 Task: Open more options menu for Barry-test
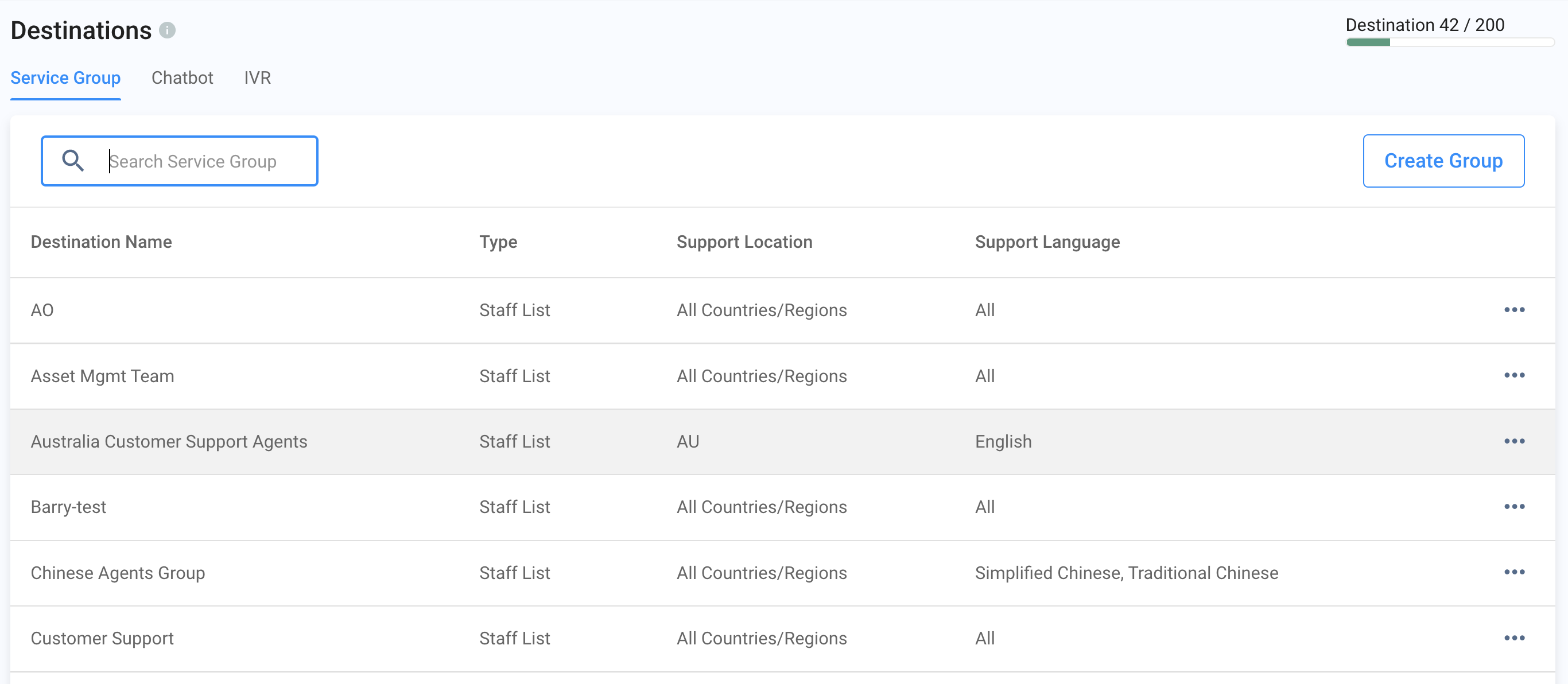pyautogui.click(x=1514, y=506)
